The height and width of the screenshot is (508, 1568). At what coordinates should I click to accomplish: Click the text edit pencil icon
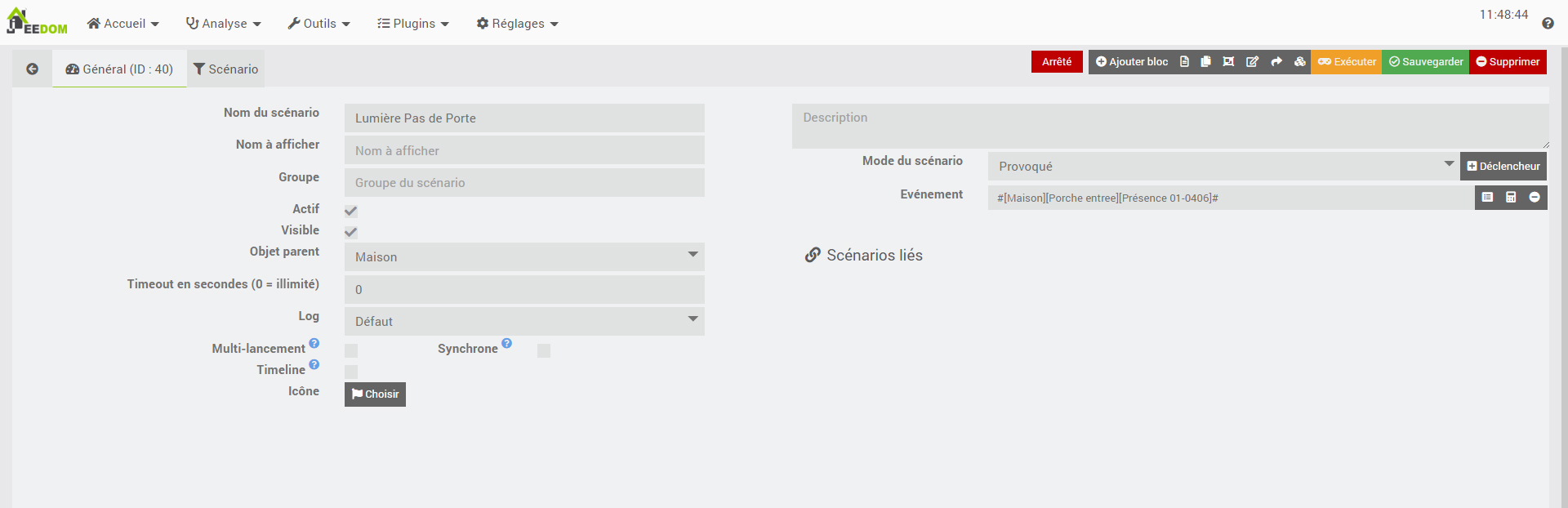[1252, 62]
